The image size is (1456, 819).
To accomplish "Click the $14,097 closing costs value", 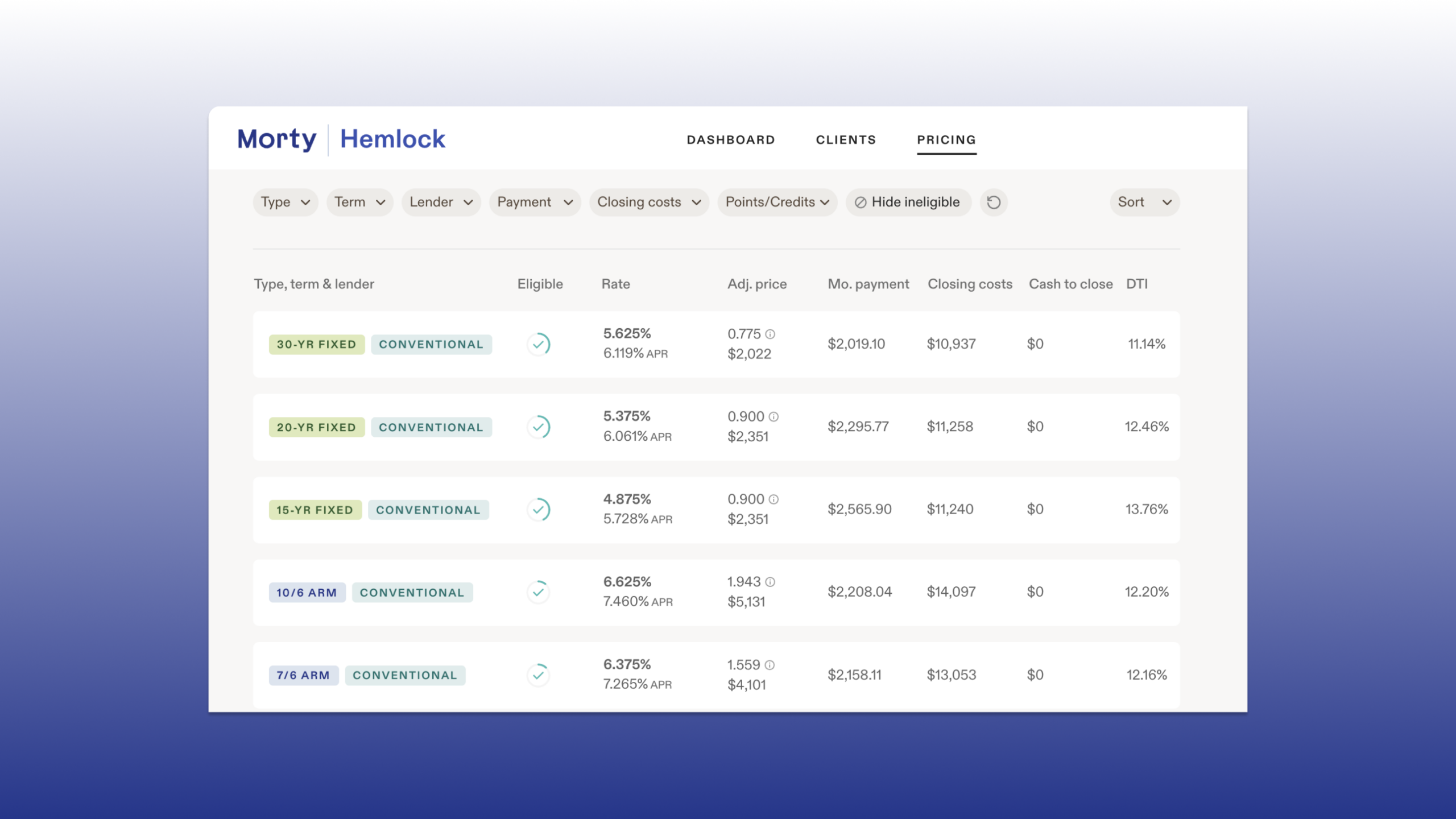I will tap(952, 591).
